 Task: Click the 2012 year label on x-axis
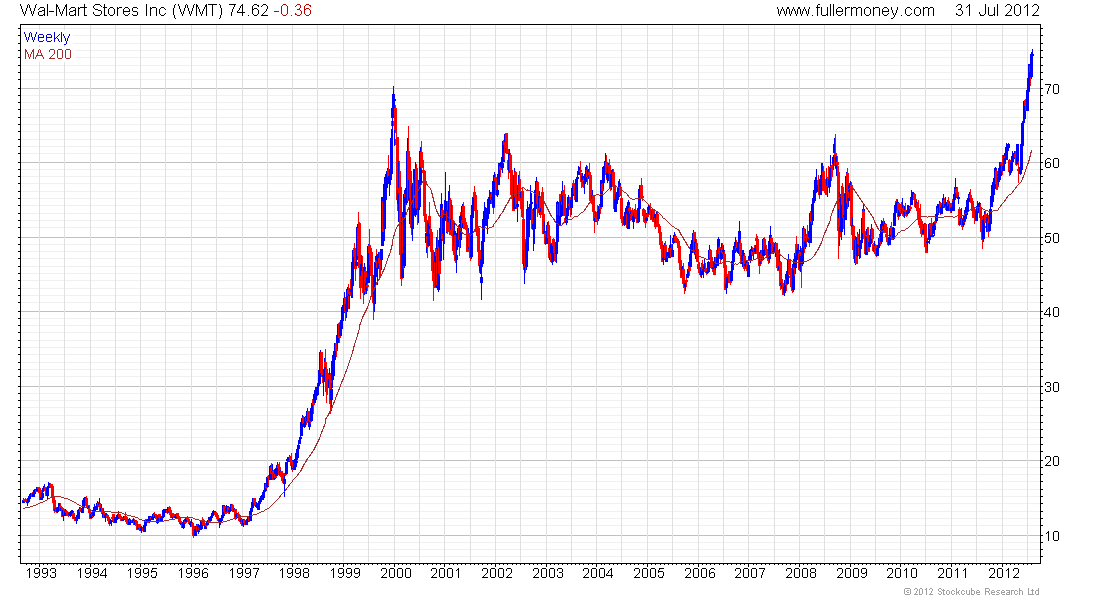coord(1004,573)
